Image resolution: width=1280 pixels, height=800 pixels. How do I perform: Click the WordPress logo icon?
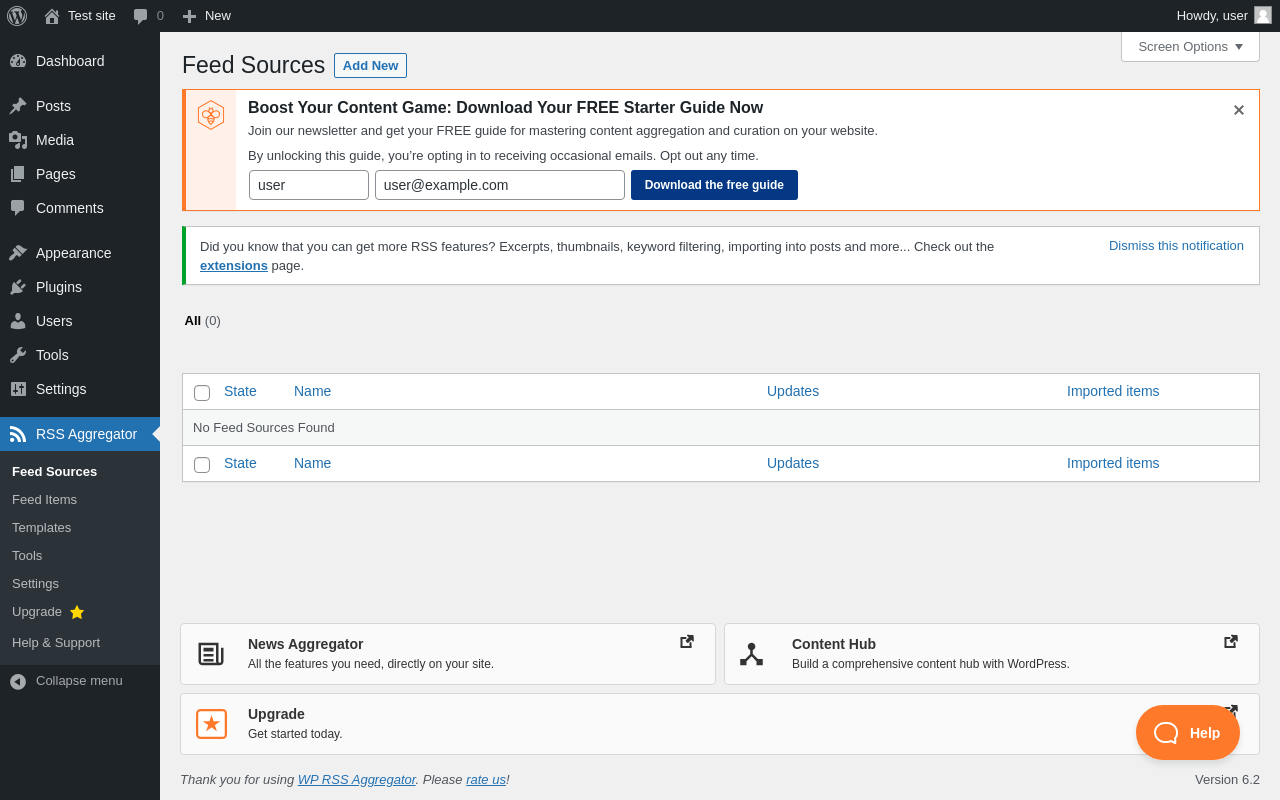pos(17,16)
